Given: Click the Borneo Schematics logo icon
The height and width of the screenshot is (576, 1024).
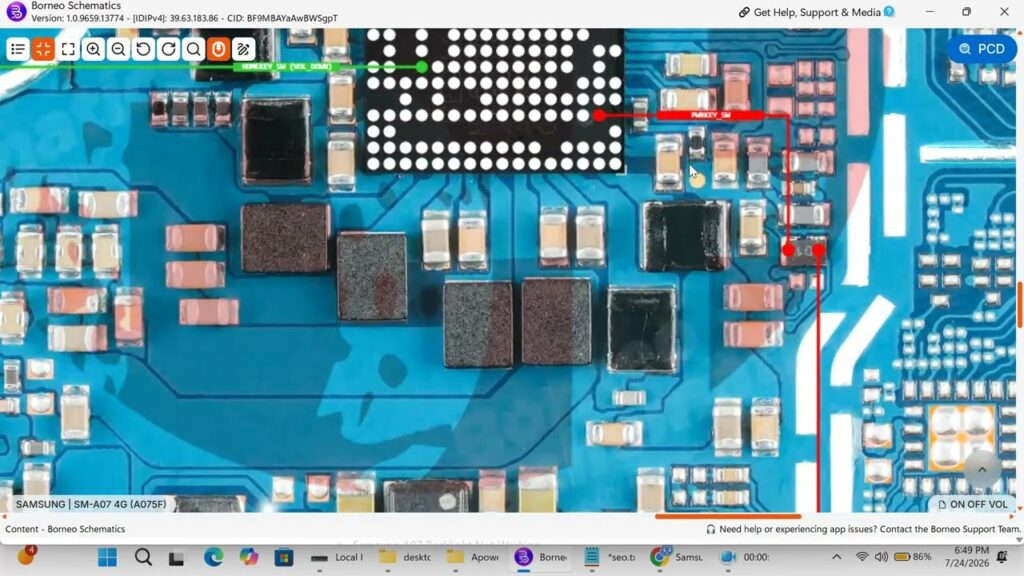Looking at the screenshot, I should tap(16, 11).
